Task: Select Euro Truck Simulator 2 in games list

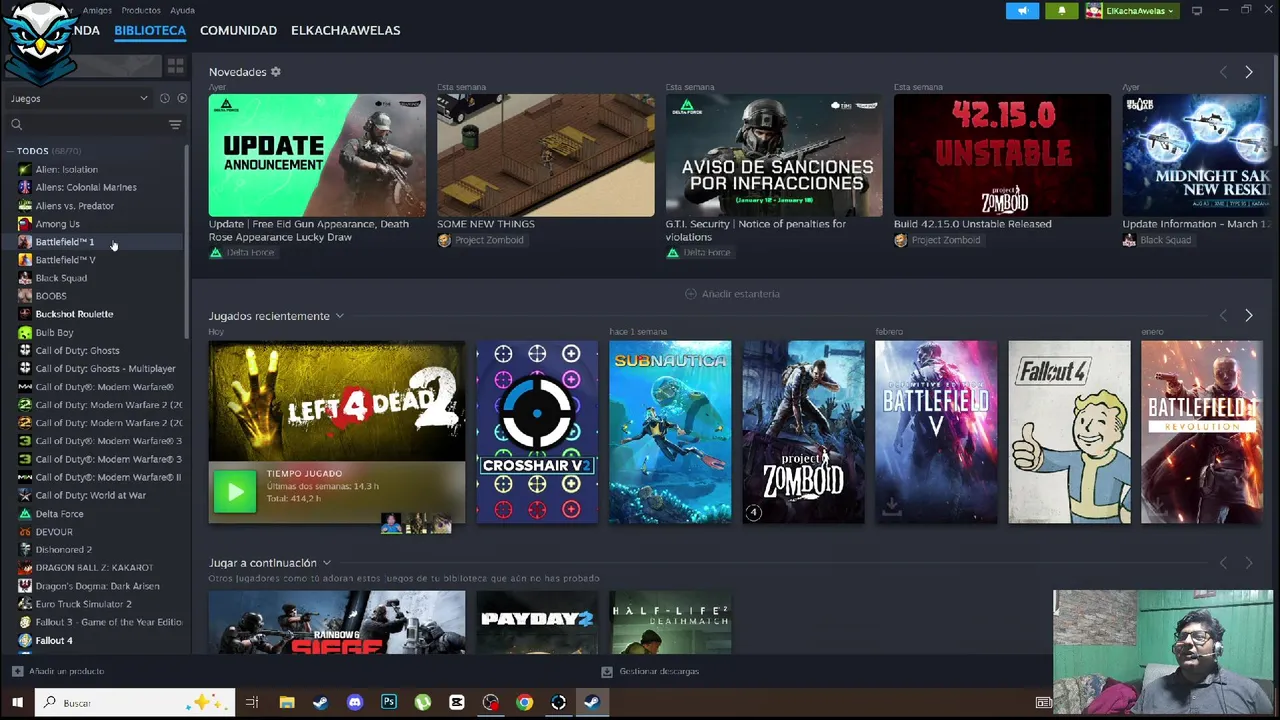Action: click(x=83, y=604)
